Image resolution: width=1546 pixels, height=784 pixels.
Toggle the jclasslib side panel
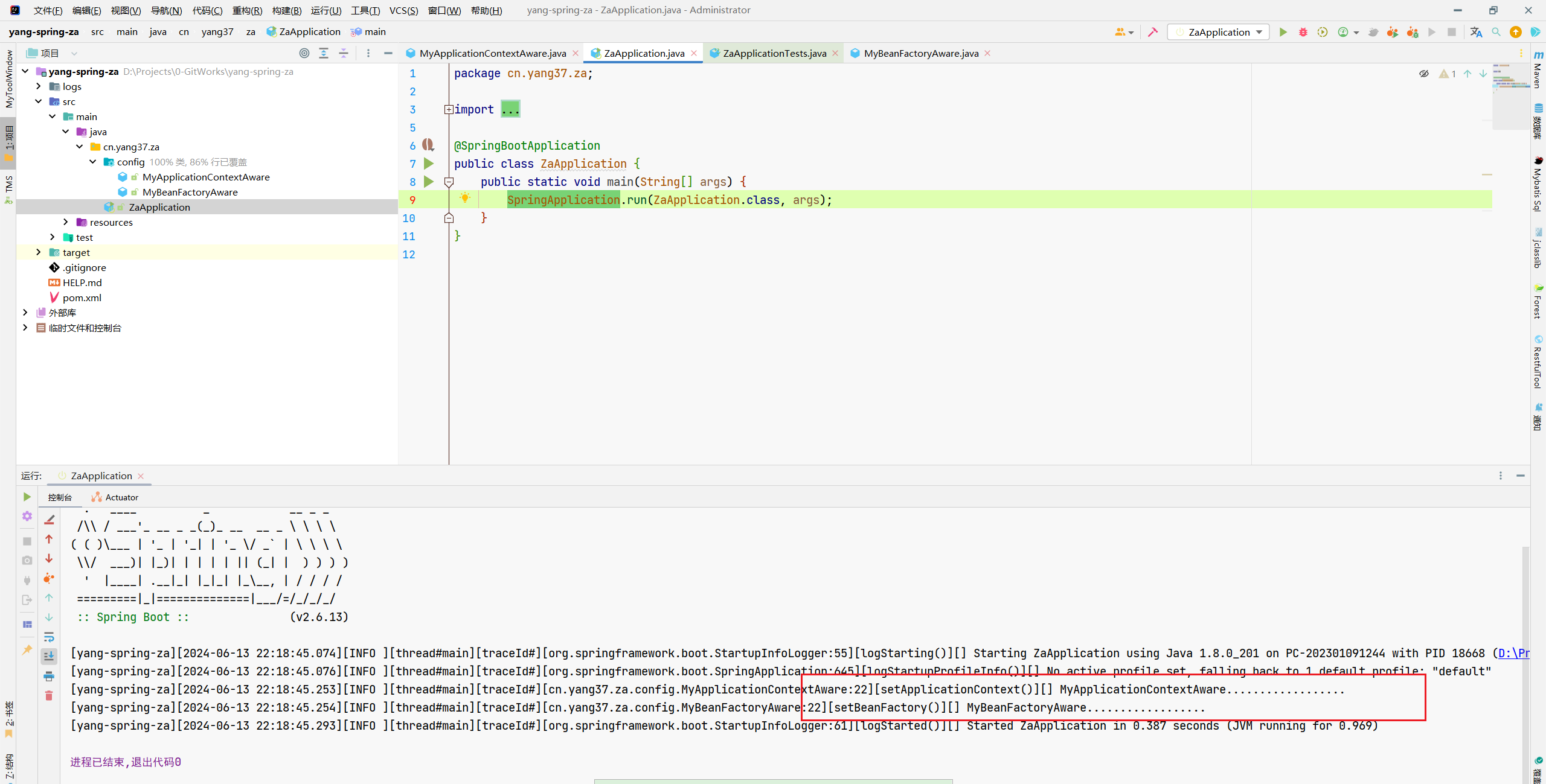1538,249
